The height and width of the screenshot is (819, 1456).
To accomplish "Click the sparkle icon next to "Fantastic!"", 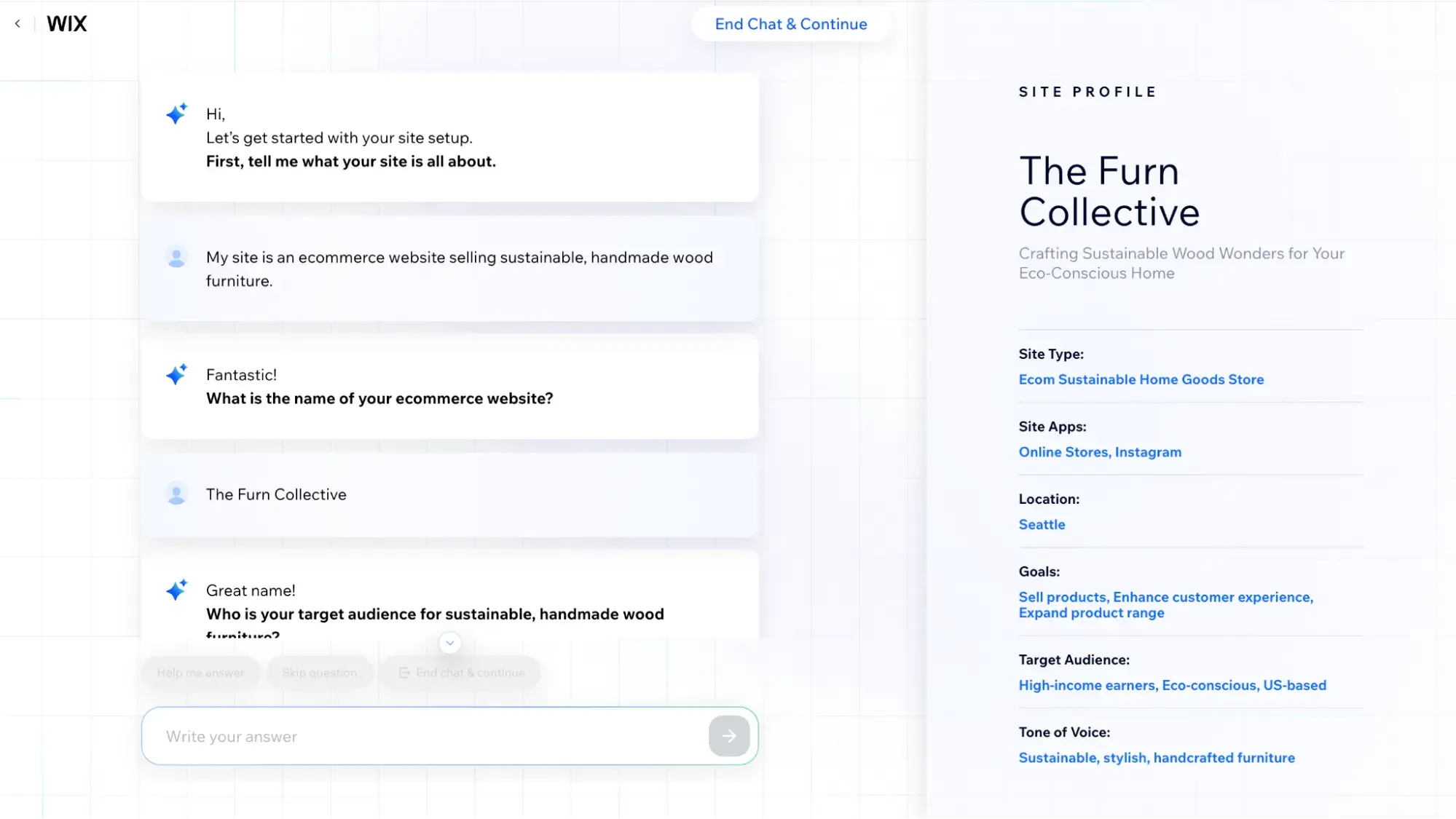I will point(176,374).
